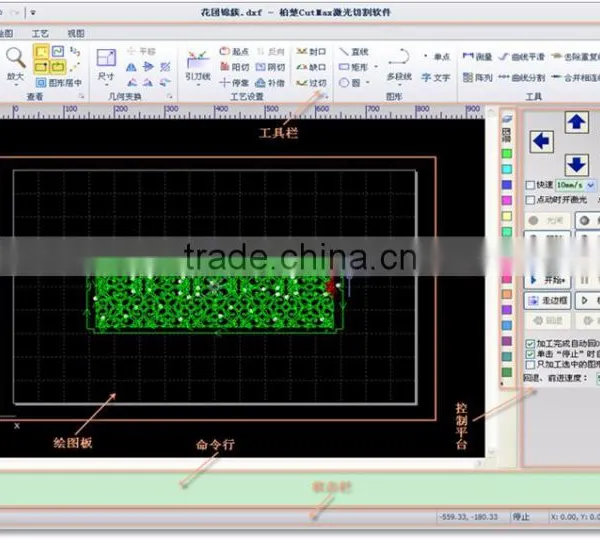
Task: Select 阴切 inner cut option
Action: [x=270, y=67]
